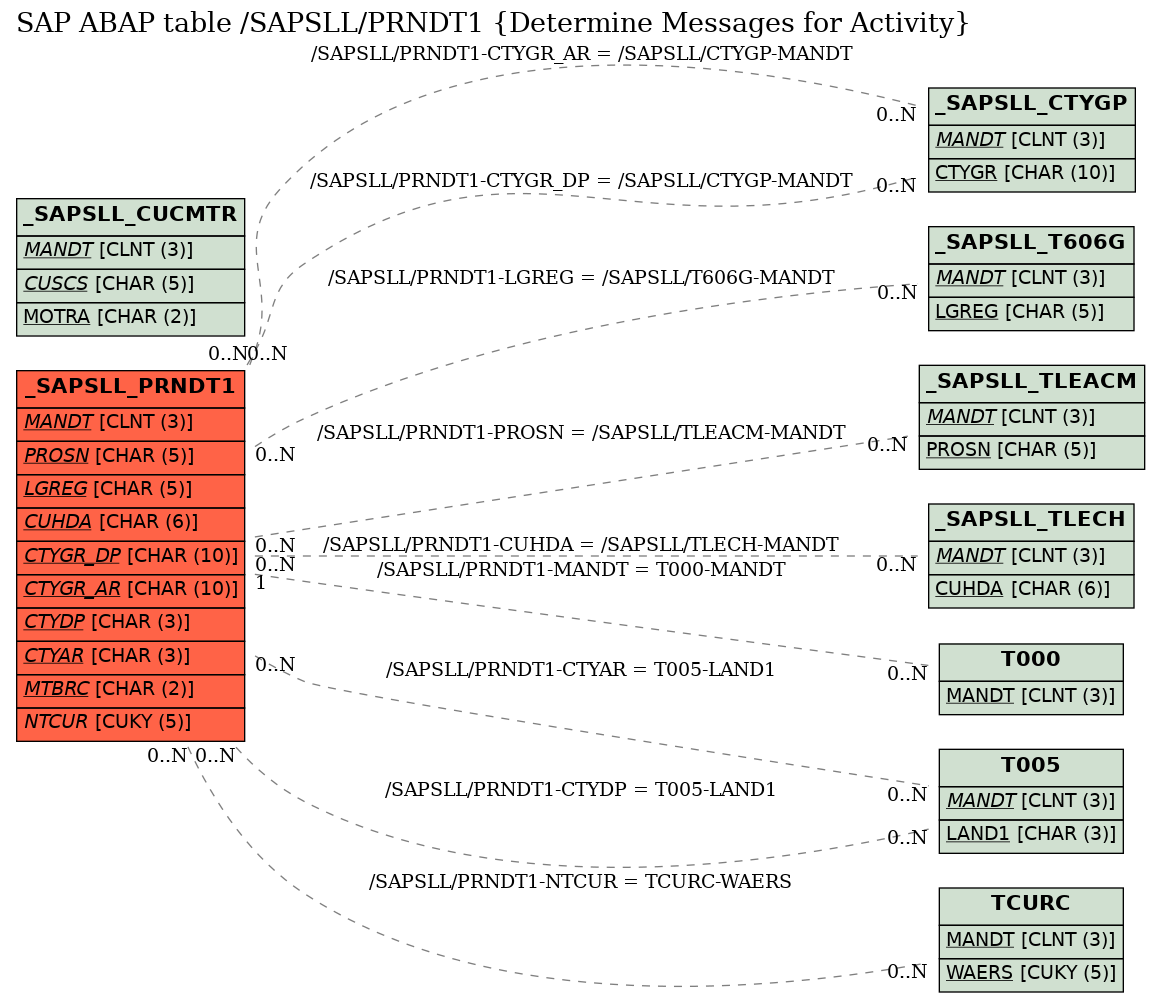Click the diagram title 'Determine Messages for Activity'
The image size is (1160, 1003).
pos(730,23)
